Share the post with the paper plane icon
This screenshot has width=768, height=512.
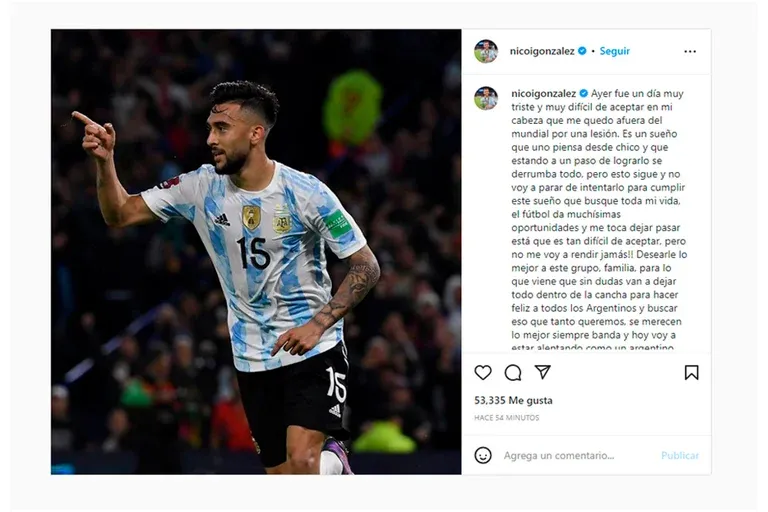[543, 372]
